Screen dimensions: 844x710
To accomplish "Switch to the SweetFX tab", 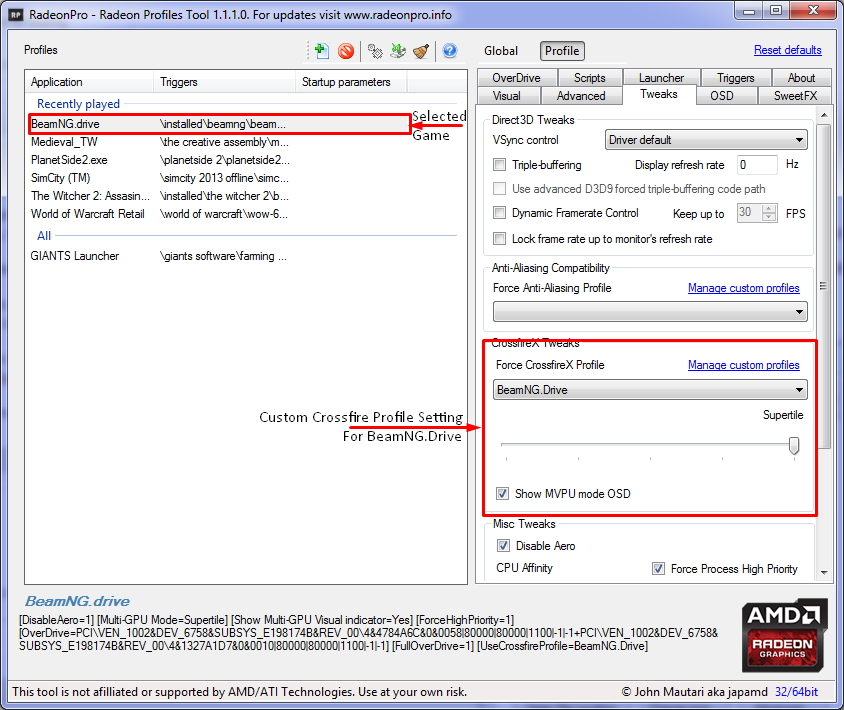I will coord(796,96).
